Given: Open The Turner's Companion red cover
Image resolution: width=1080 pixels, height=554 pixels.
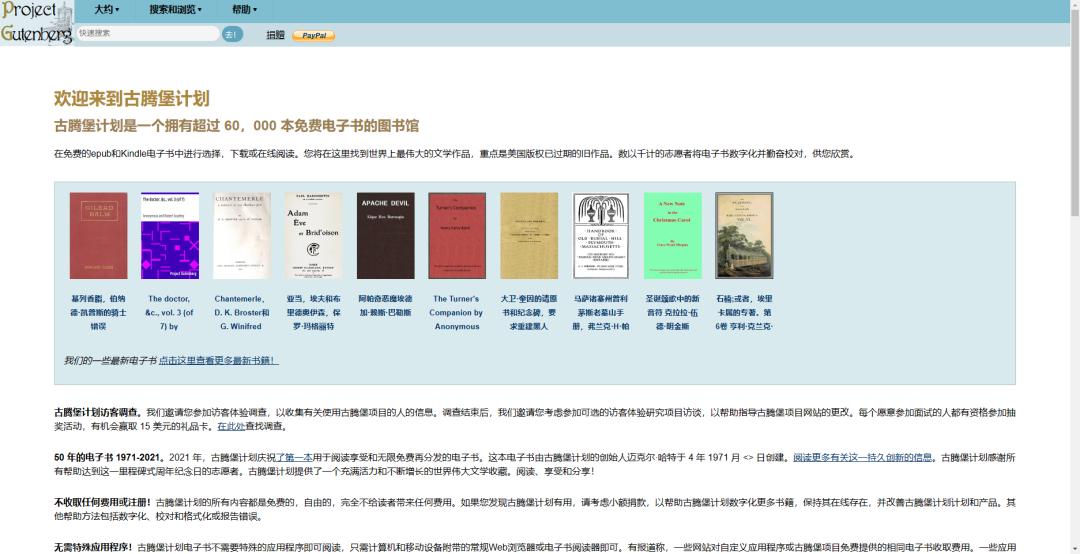Looking at the screenshot, I should click(x=457, y=236).
